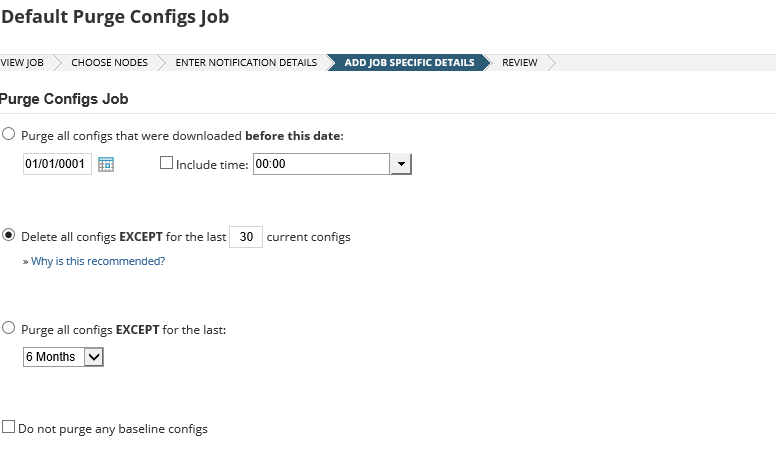Viewport: 776px width, 474px height.
Task: Expand the 6 Months dropdown
Action: 94,356
